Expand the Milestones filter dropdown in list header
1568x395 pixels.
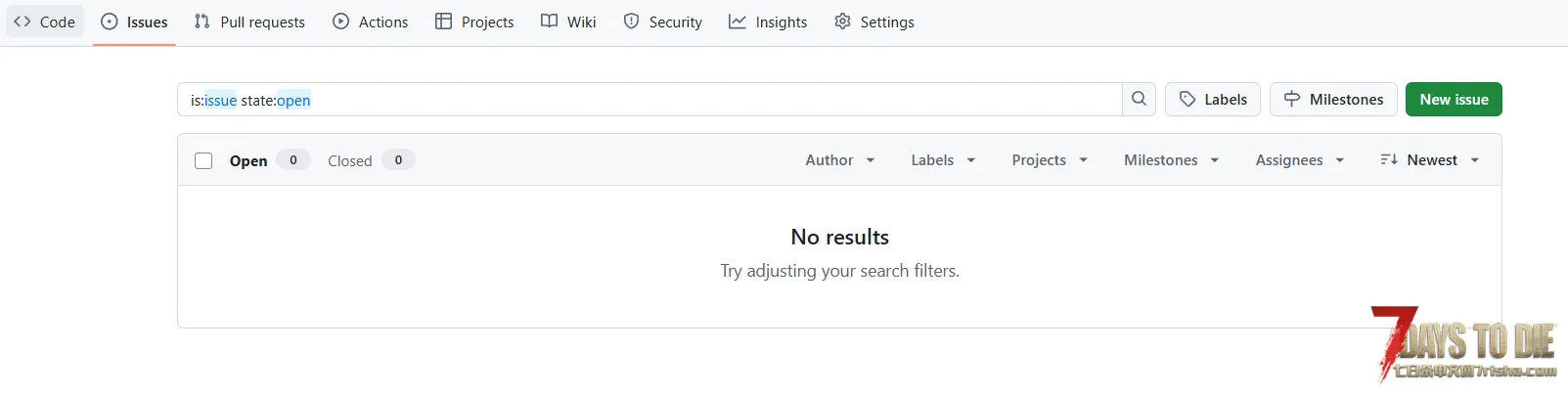1171,160
